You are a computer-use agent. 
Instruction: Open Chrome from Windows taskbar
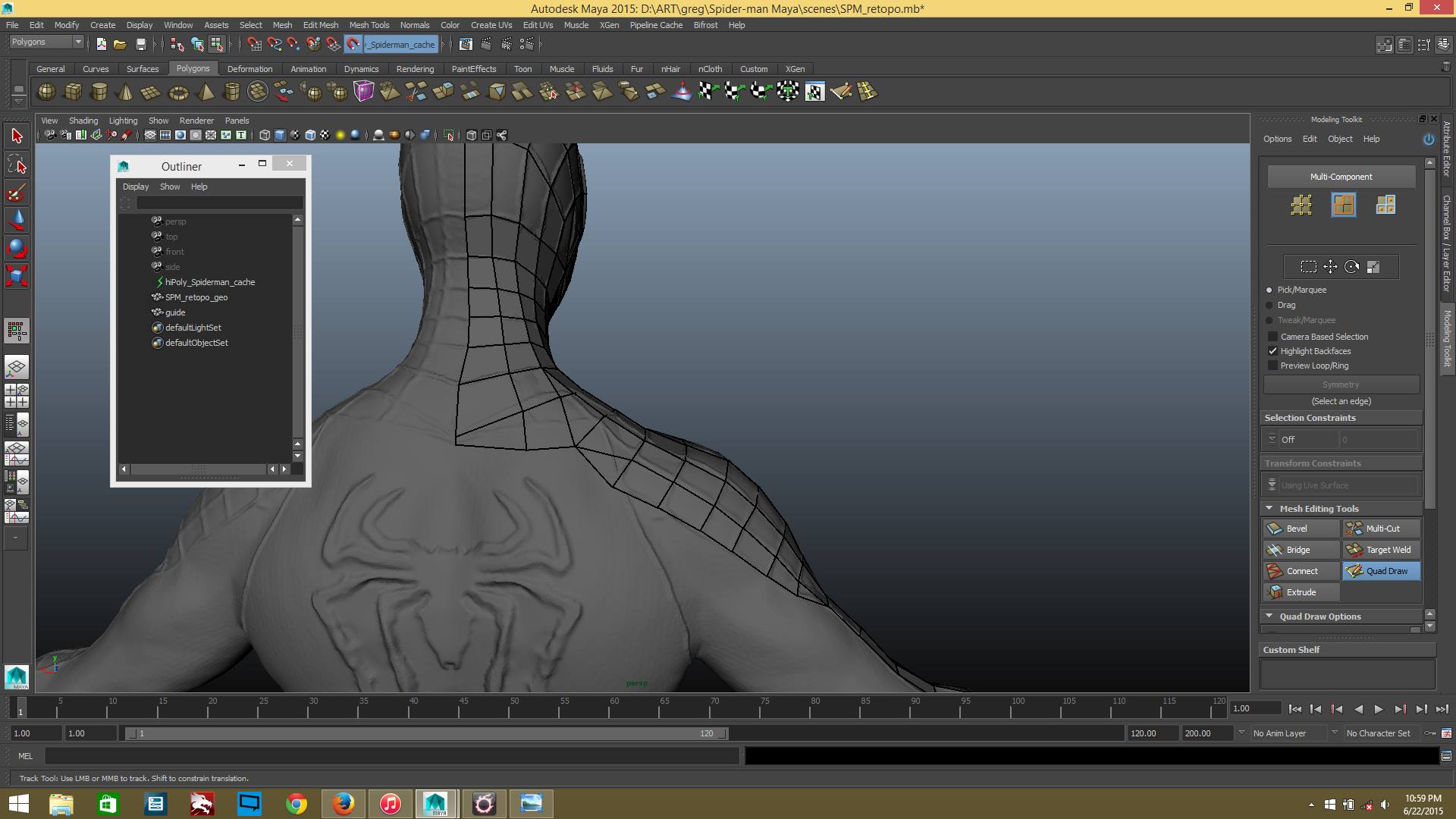point(297,804)
